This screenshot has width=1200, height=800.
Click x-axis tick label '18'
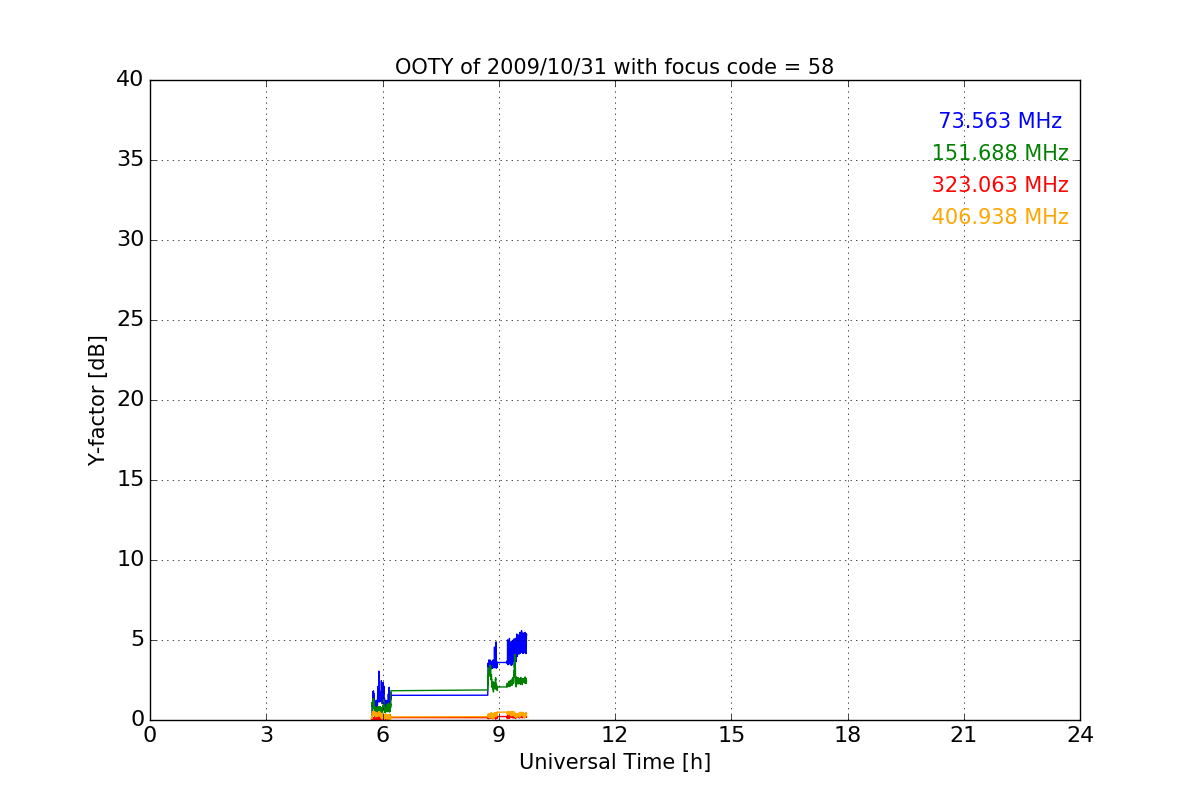click(x=848, y=735)
